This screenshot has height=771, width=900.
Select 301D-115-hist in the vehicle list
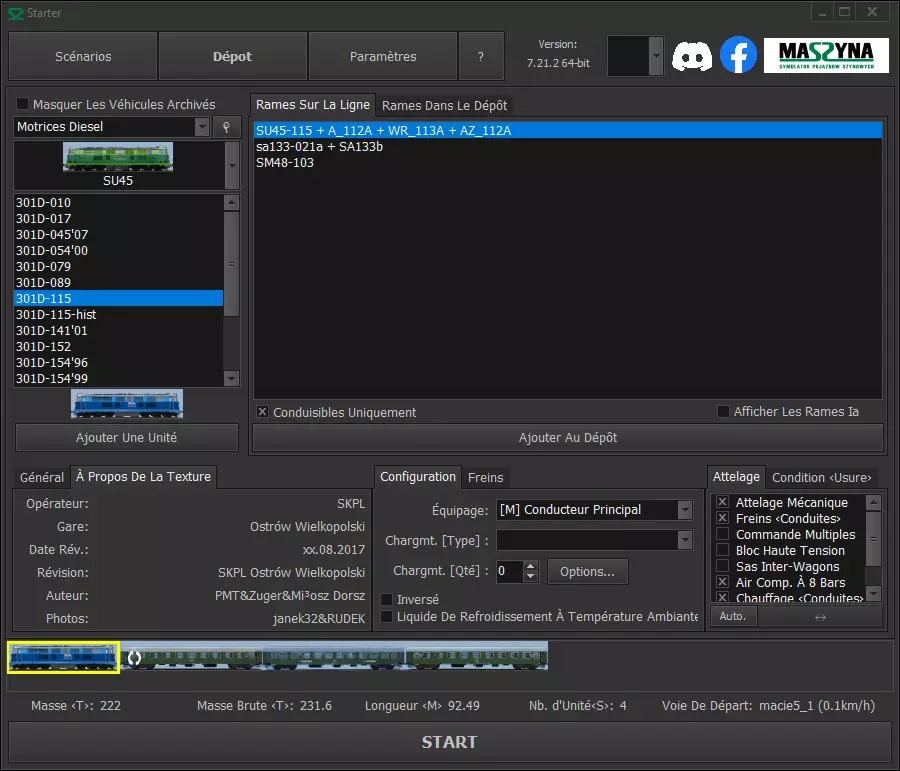[x=56, y=315]
